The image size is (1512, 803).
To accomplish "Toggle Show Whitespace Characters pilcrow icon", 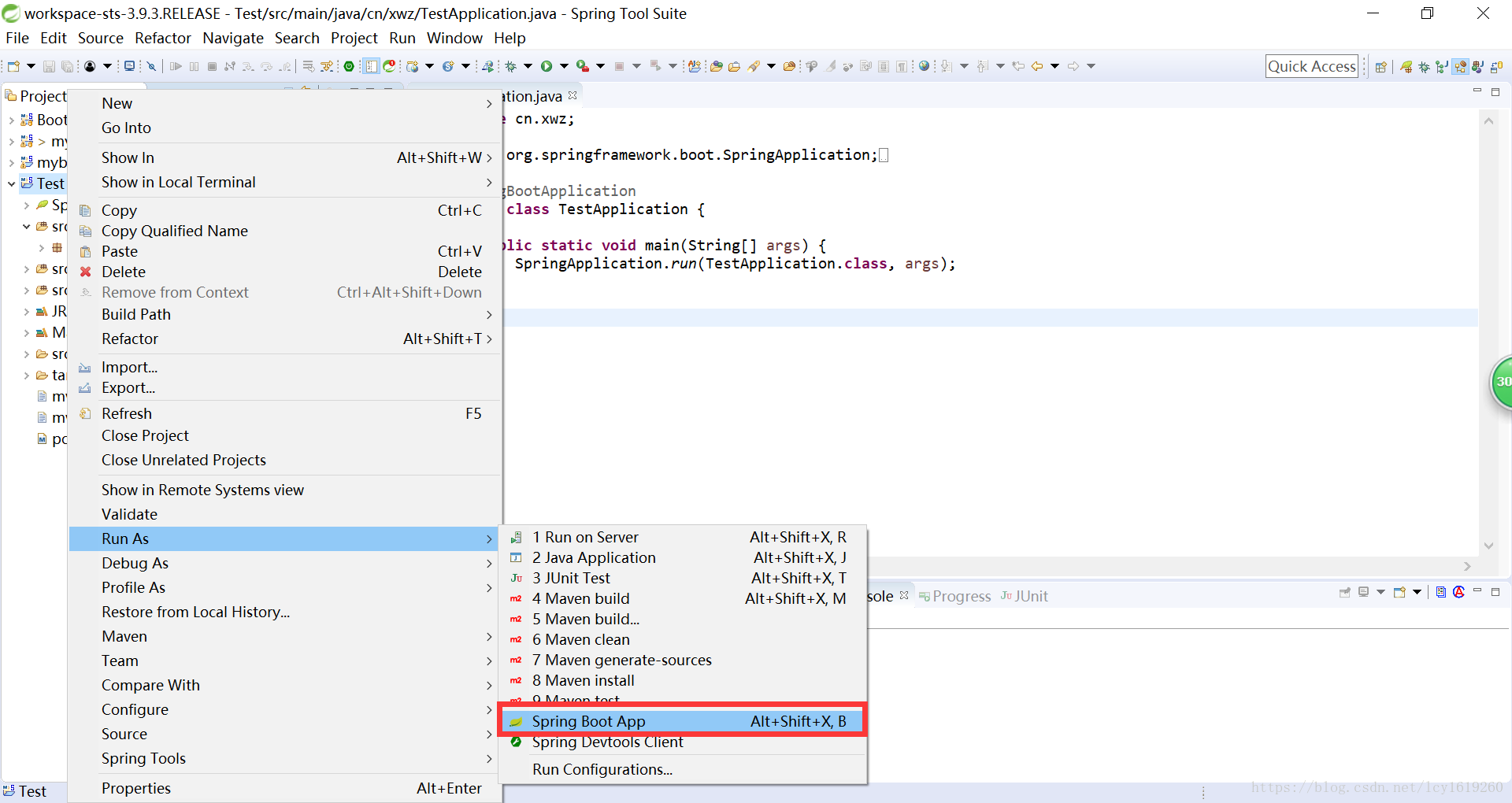I will tap(902, 66).
